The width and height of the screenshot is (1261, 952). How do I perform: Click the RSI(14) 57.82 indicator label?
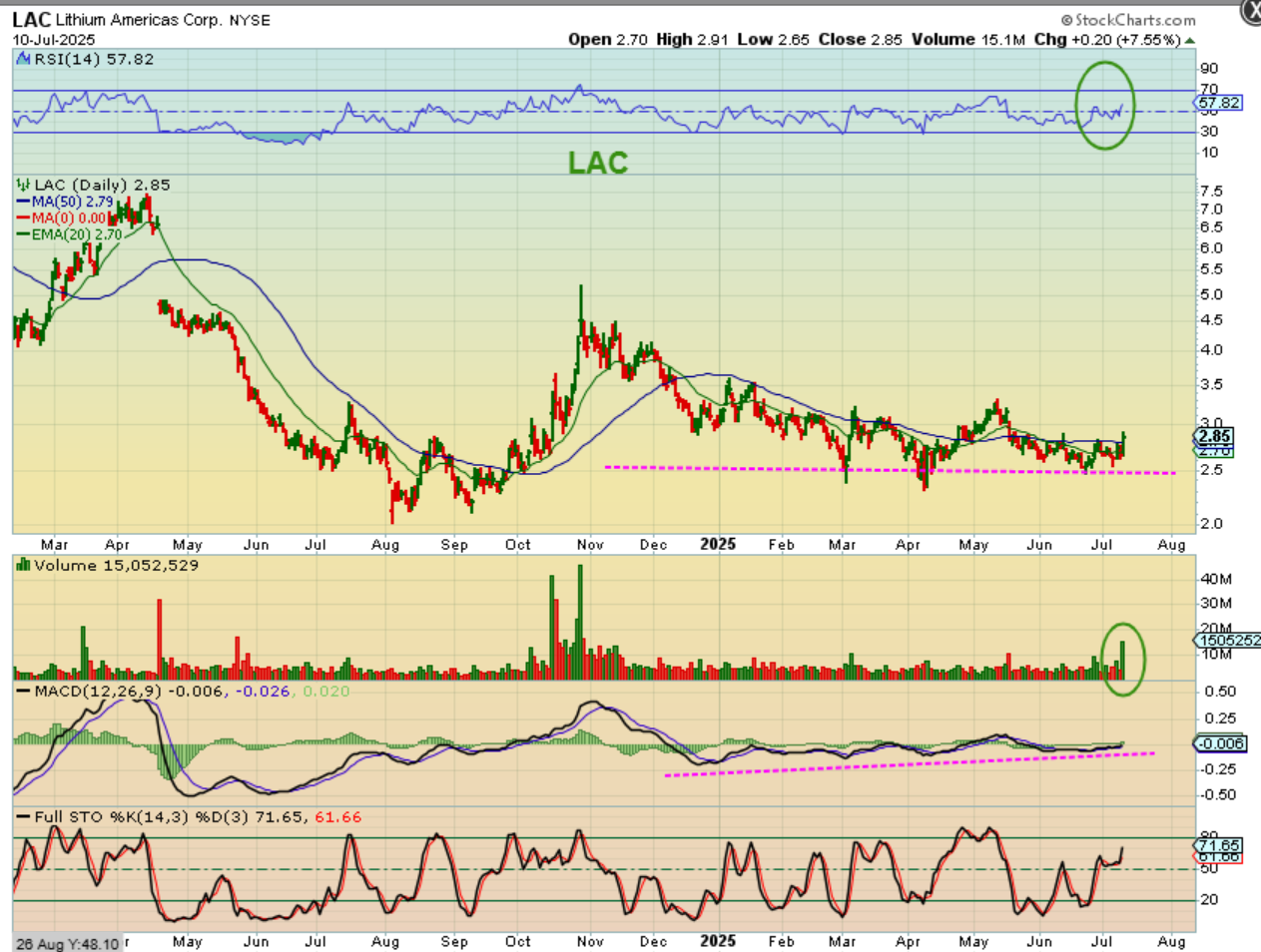(x=94, y=59)
